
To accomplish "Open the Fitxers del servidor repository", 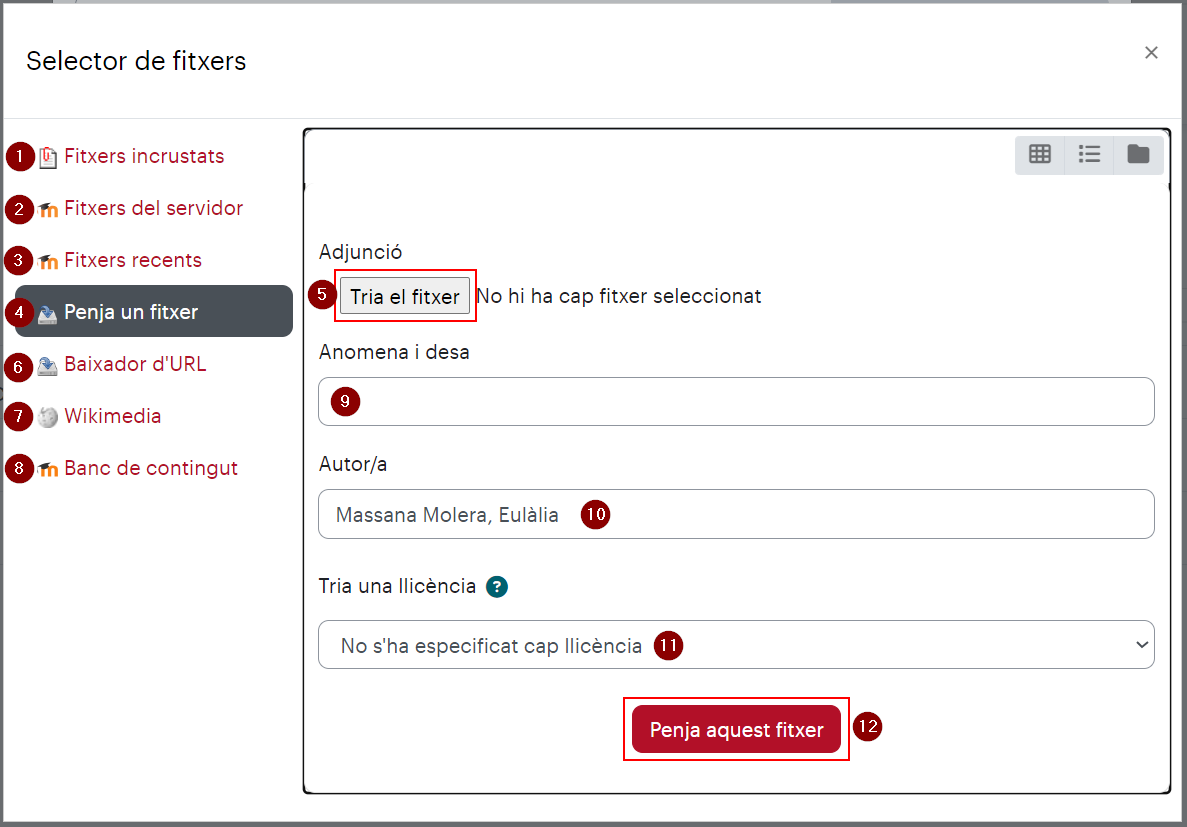I will coord(154,208).
